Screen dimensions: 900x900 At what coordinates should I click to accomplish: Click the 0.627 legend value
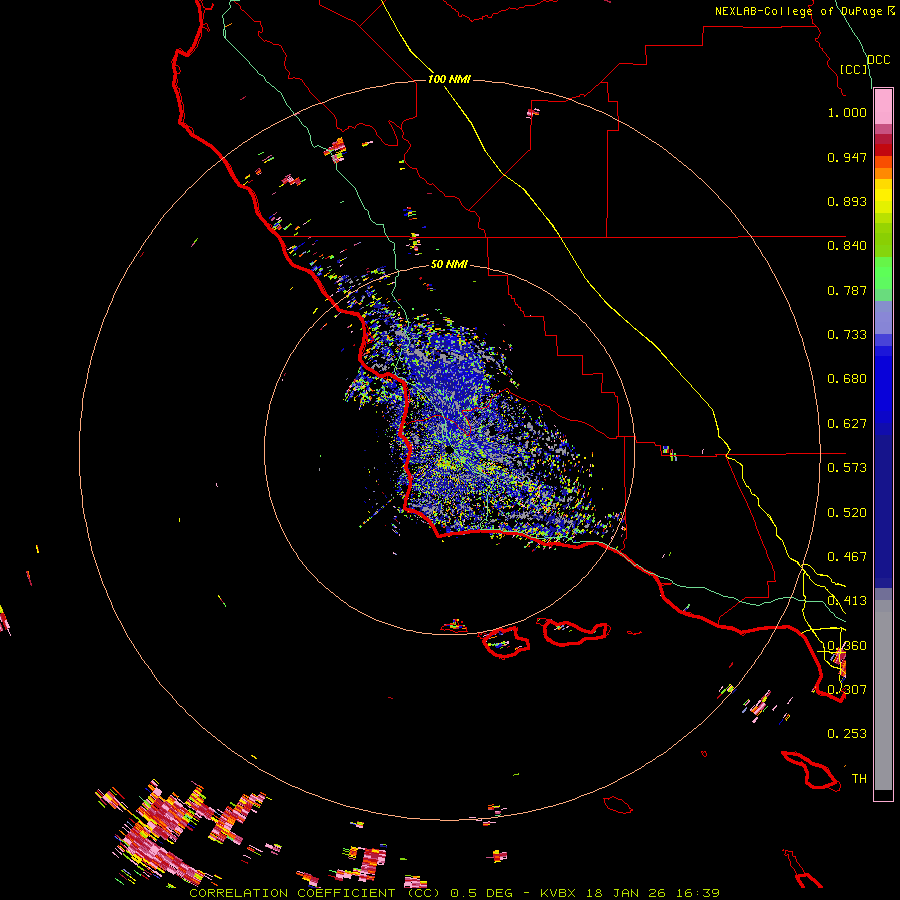[847, 424]
